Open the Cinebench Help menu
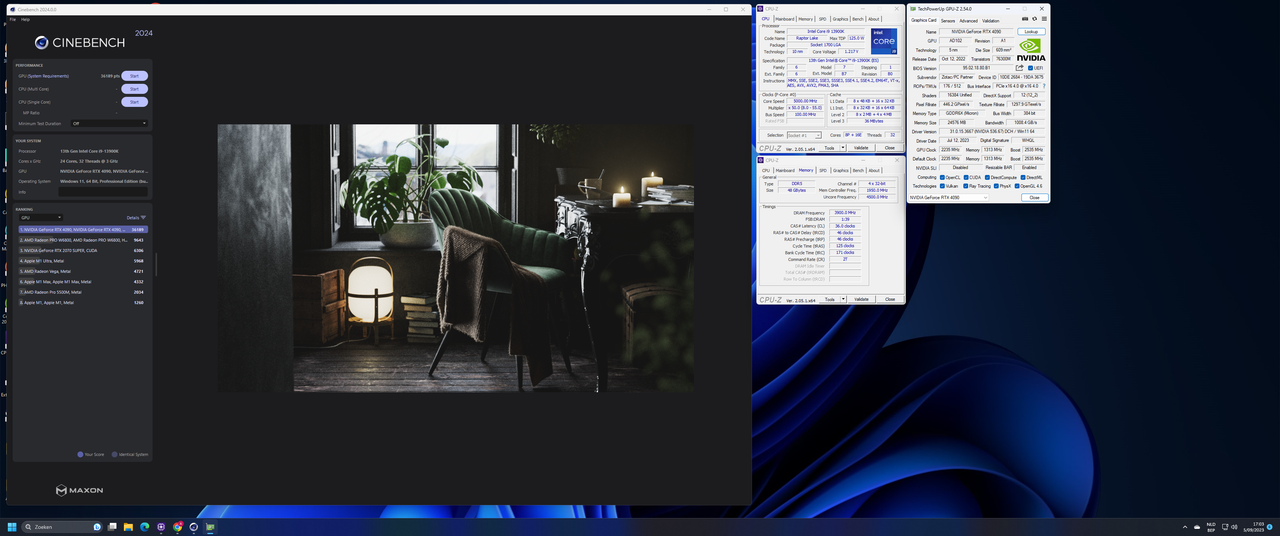Screen dimensions: 1280x536 click(x=25, y=19)
